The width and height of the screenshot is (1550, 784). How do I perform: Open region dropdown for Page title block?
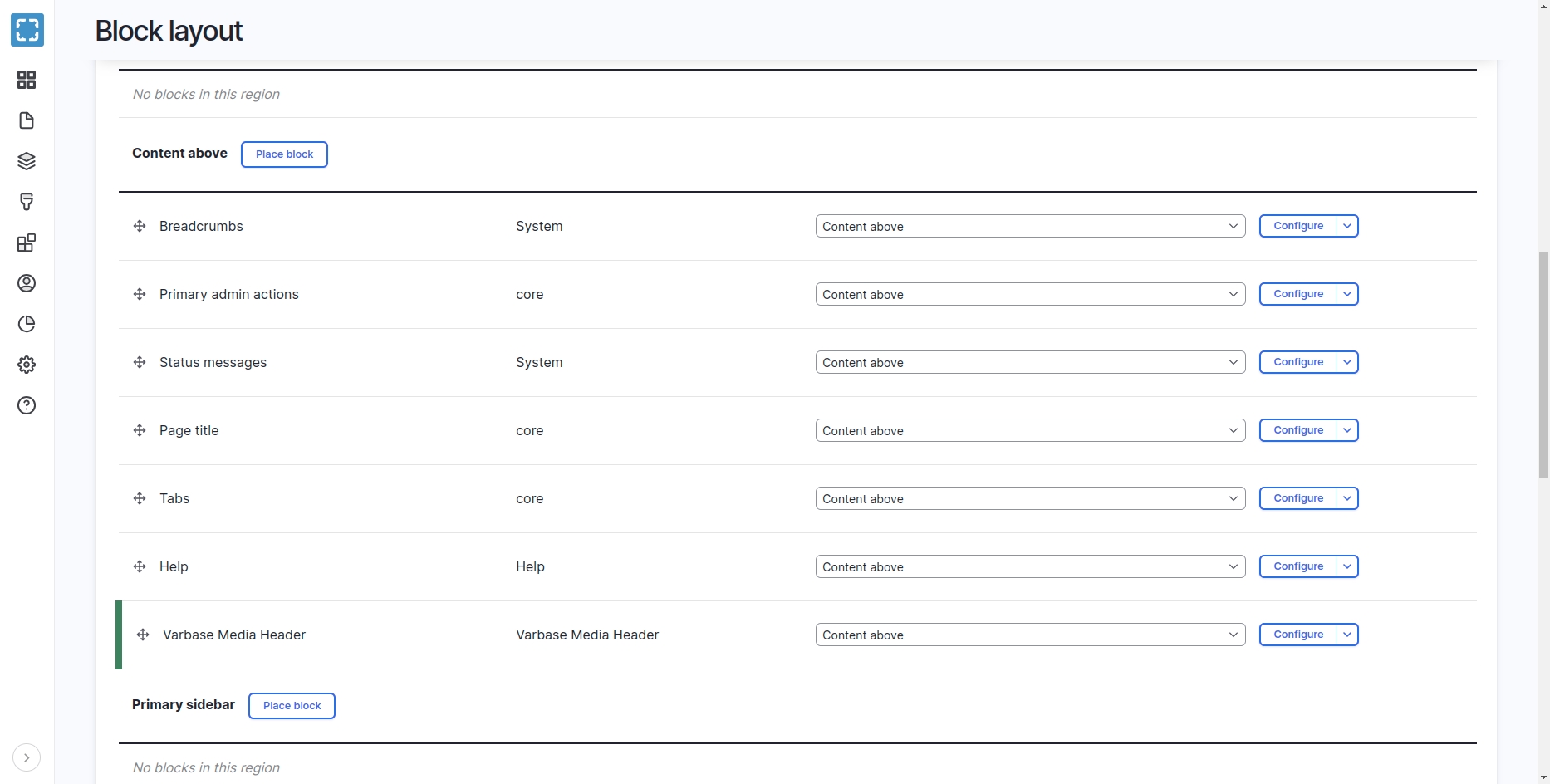click(1030, 430)
